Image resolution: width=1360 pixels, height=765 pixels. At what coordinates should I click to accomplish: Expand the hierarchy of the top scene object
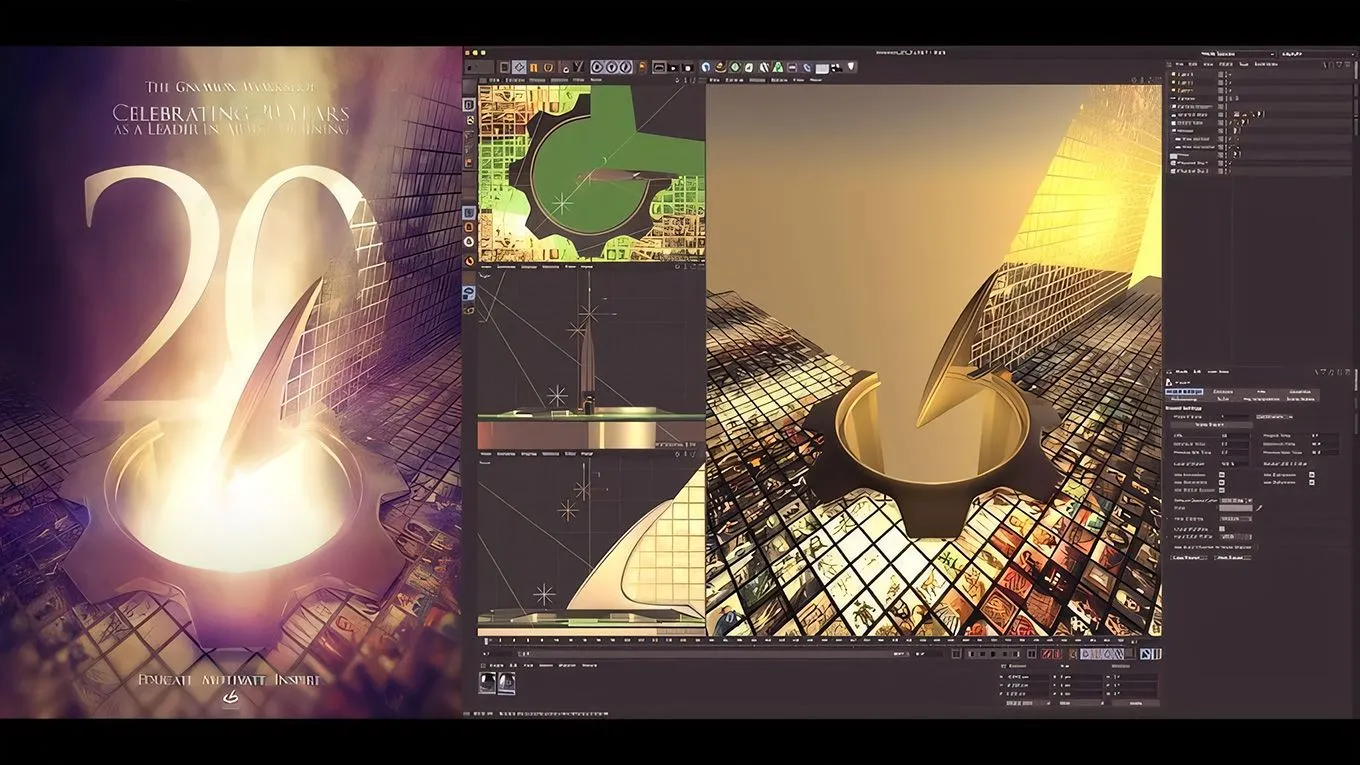[x=1172, y=74]
